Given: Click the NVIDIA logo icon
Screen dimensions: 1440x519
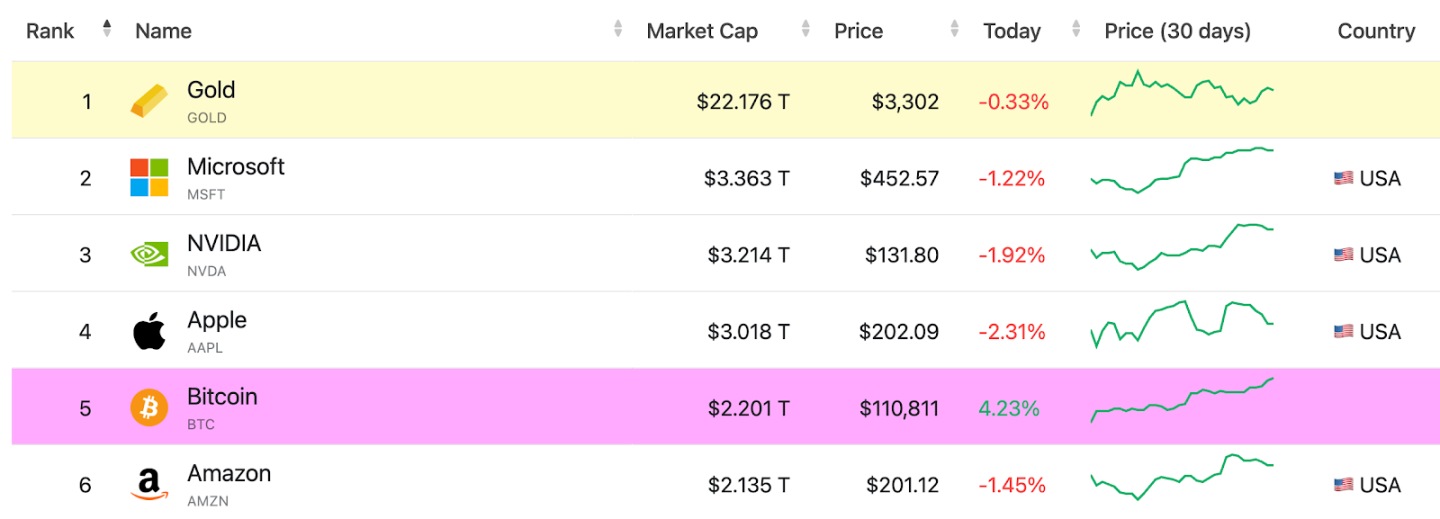Looking at the screenshot, I should pos(150,255).
